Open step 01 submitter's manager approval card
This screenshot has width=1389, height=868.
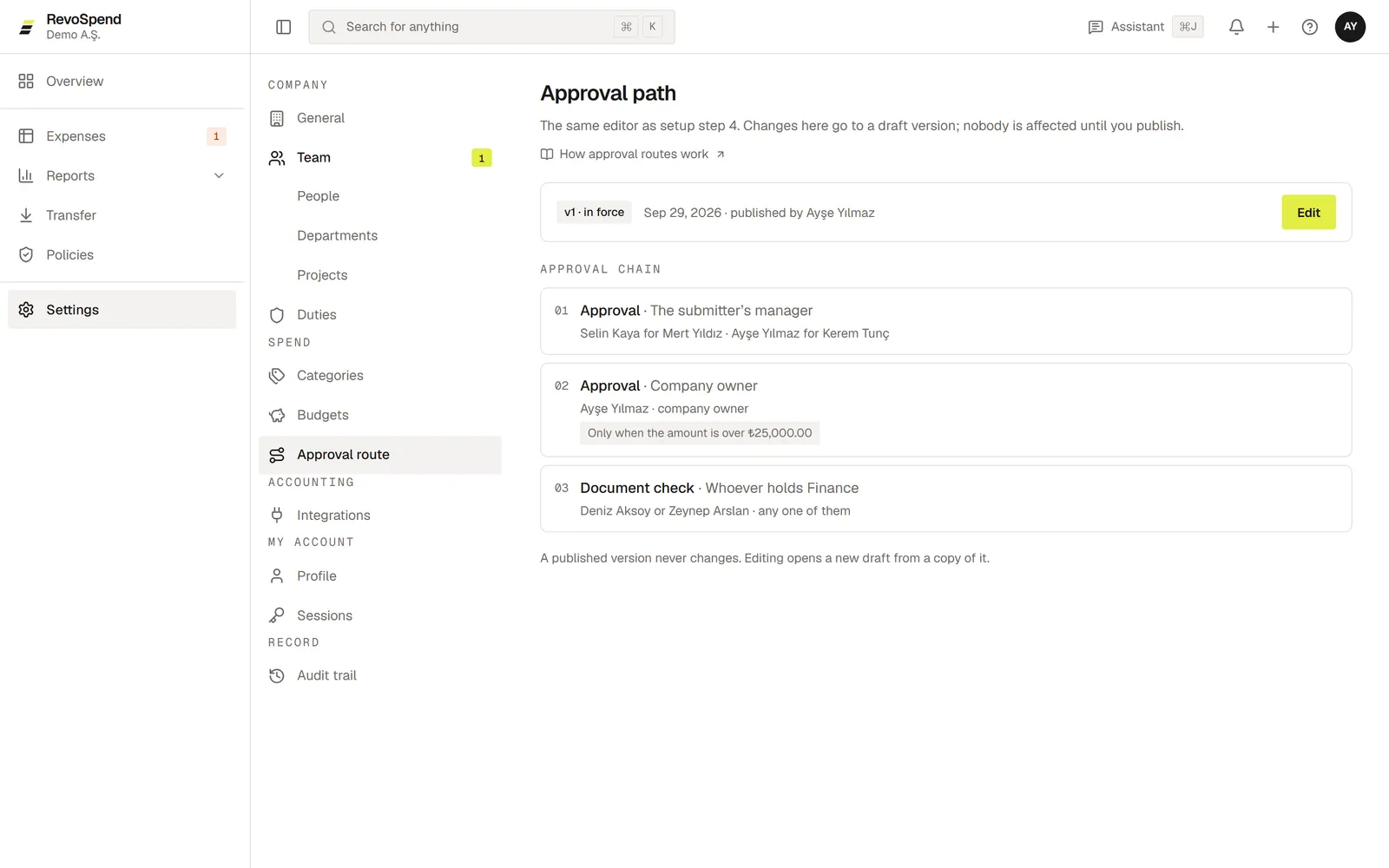pos(945,321)
